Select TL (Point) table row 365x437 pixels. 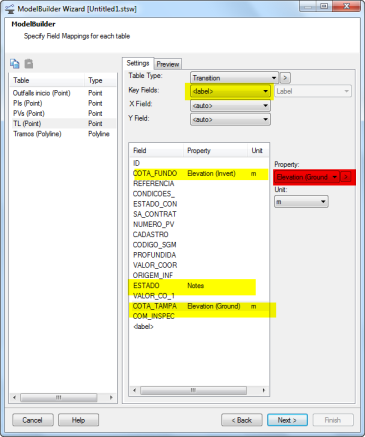point(63,124)
